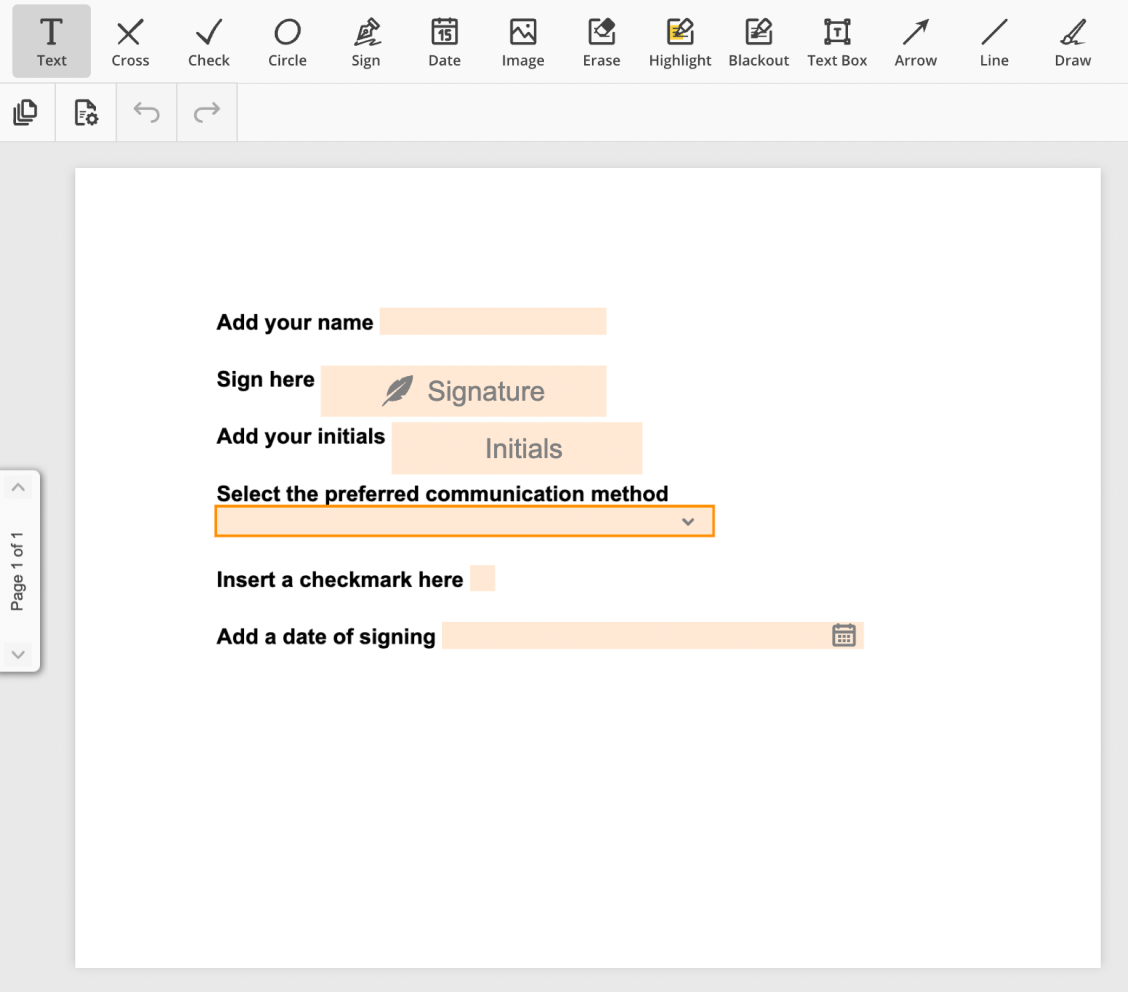
Task: Select the Check tool
Action: click(x=208, y=40)
